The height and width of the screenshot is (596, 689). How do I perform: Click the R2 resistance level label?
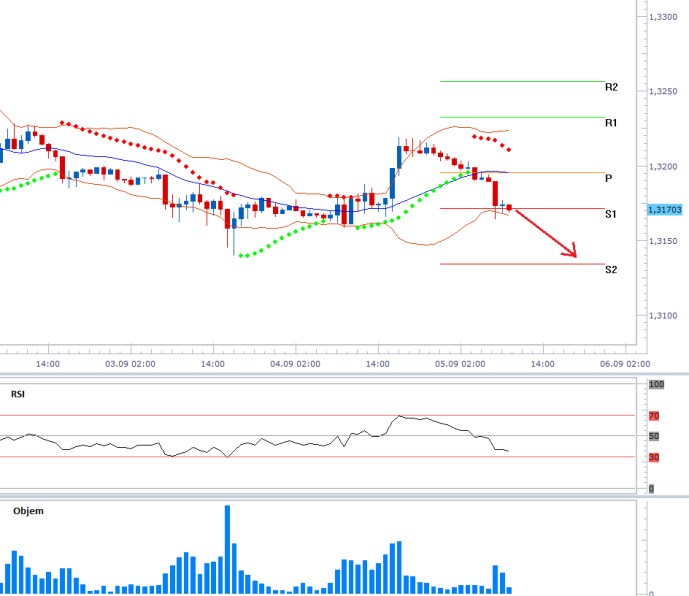[611, 87]
